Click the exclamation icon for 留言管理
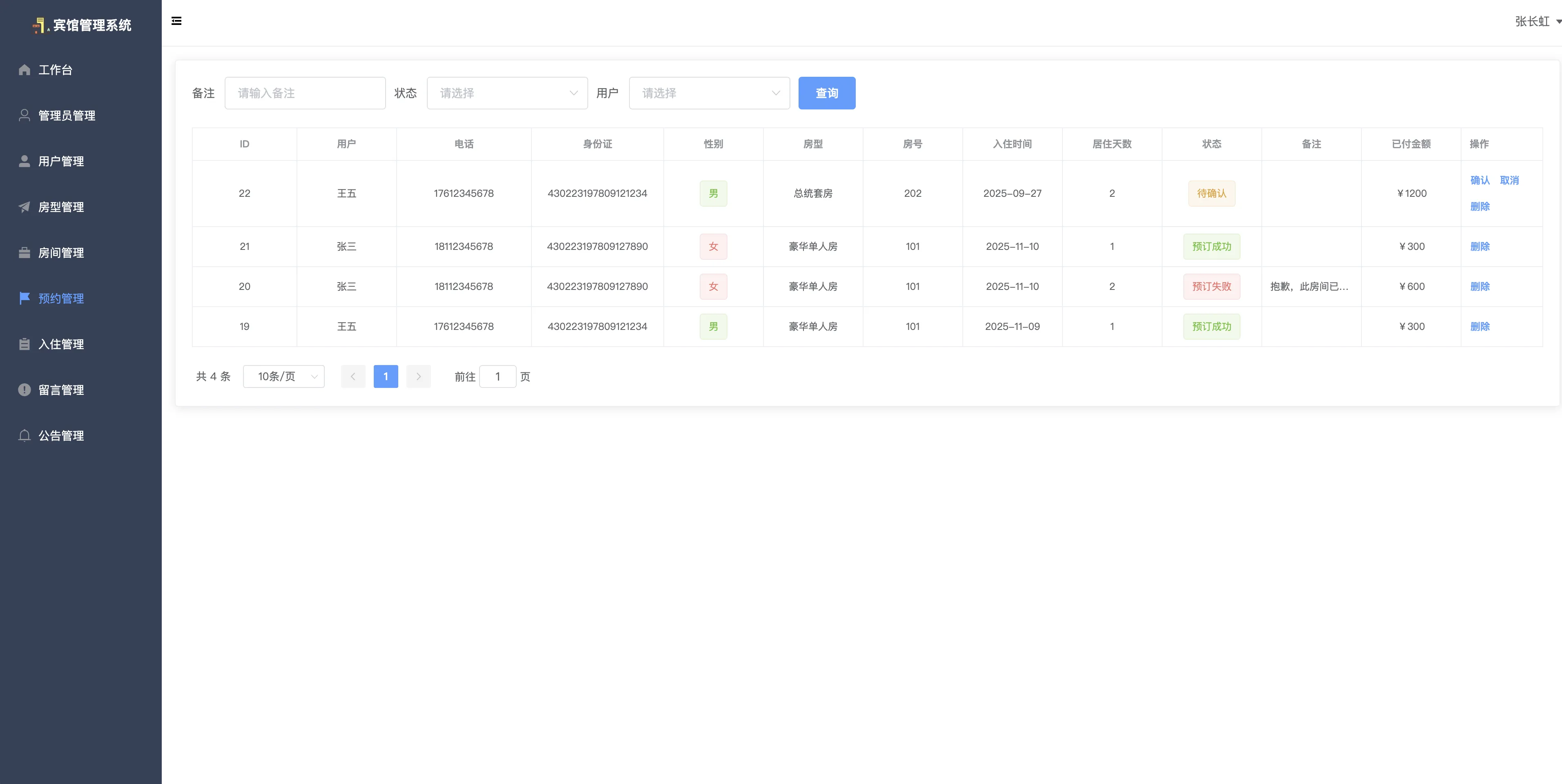1562x784 pixels. tap(24, 389)
